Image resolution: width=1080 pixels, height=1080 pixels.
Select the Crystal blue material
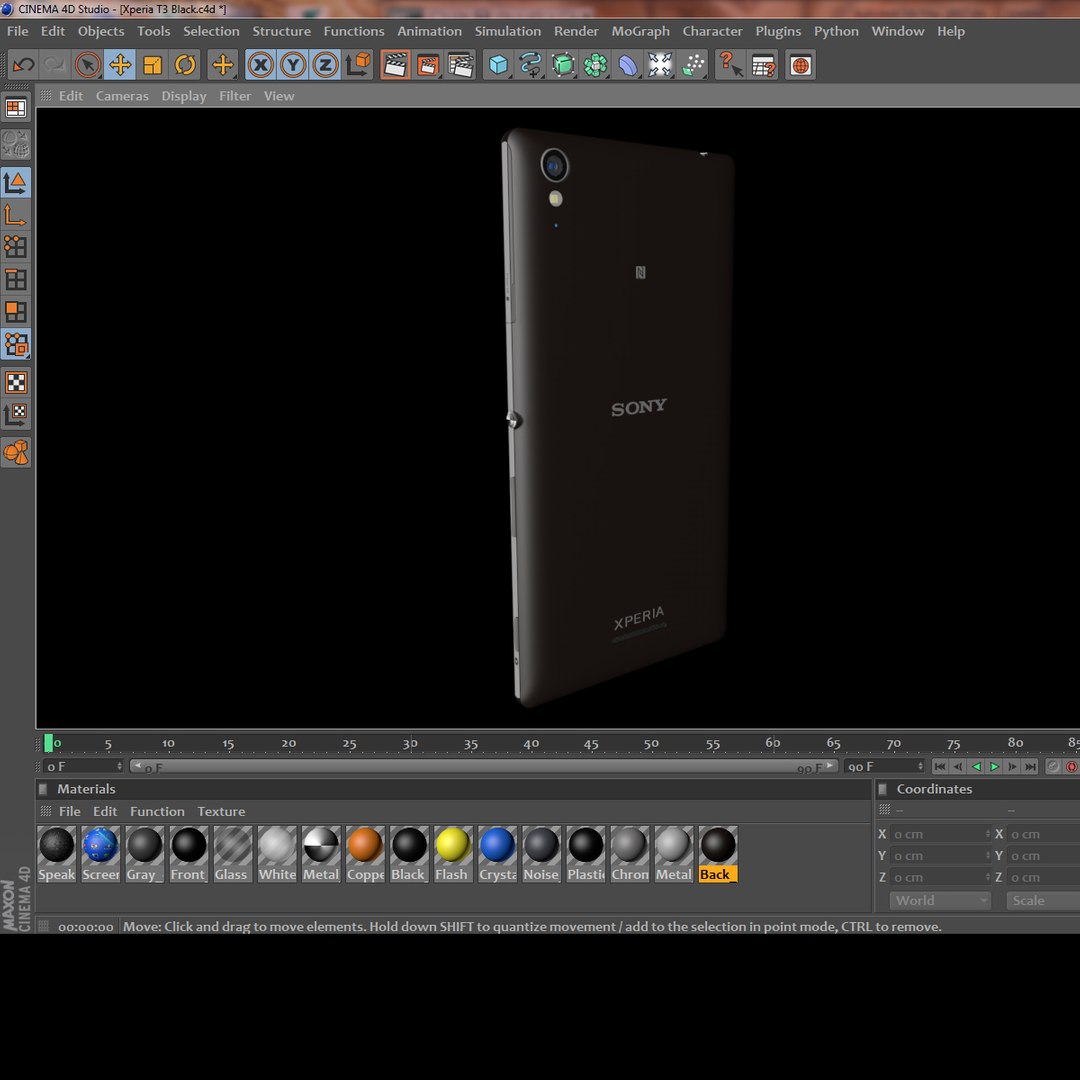click(x=497, y=845)
